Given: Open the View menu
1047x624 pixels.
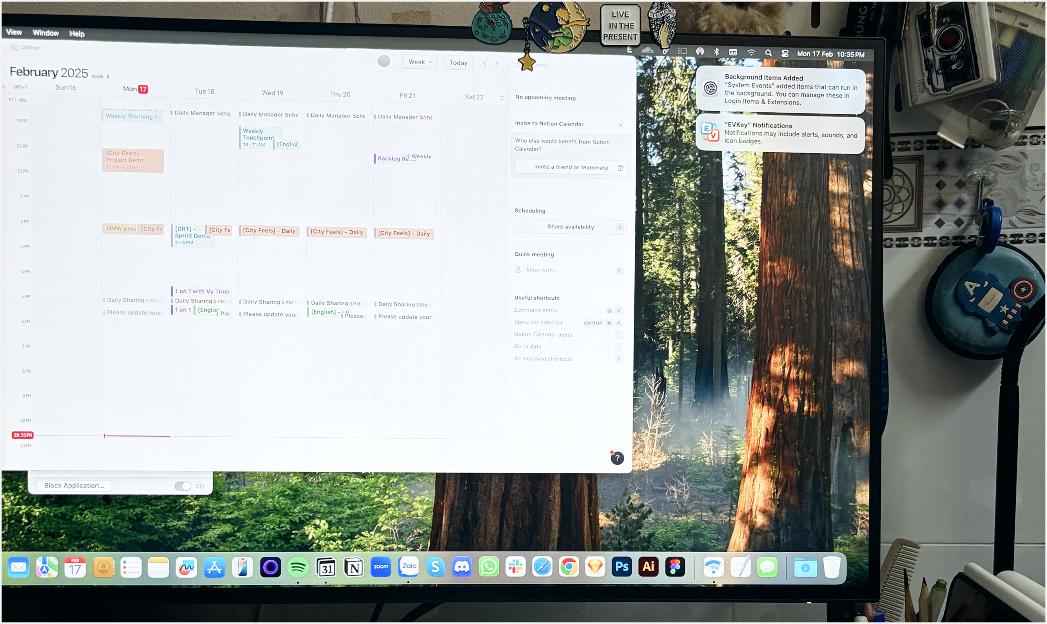Looking at the screenshot, I should pos(14,32).
